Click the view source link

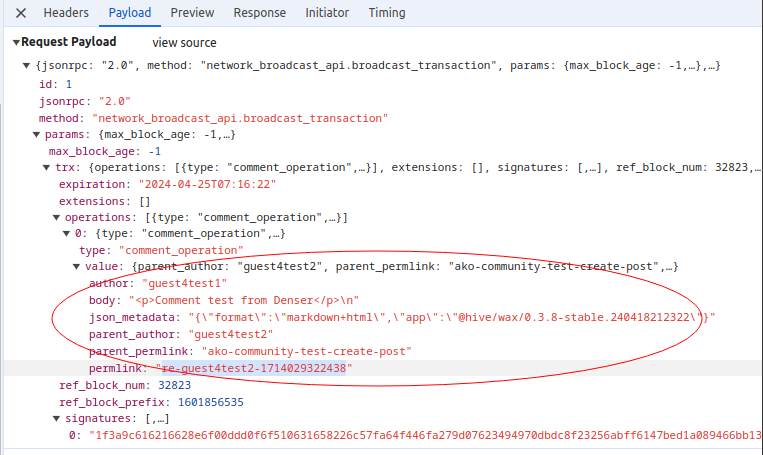184,43
